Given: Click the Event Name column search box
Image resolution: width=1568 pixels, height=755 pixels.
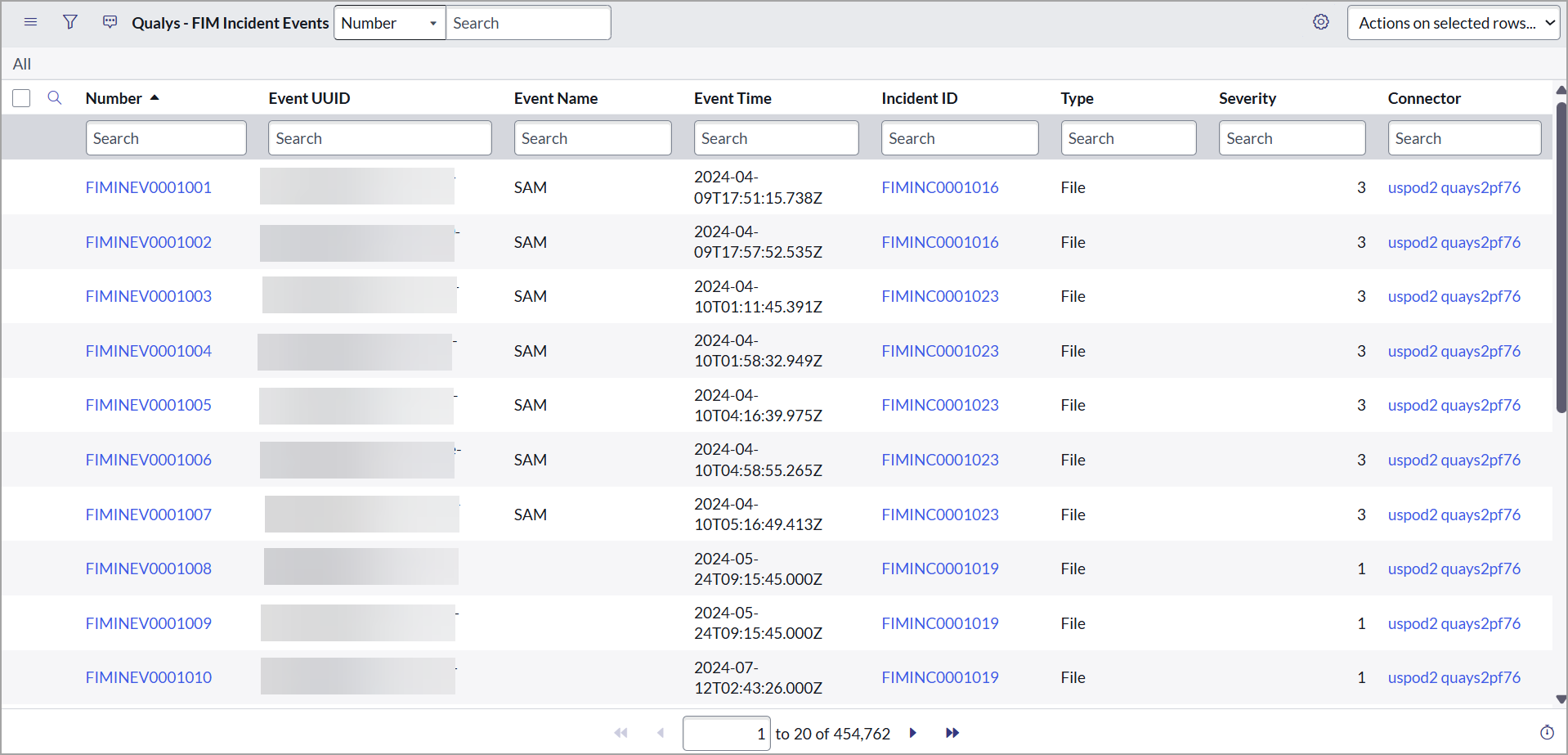Looking at the screenshot, I should tap(592, 138).
